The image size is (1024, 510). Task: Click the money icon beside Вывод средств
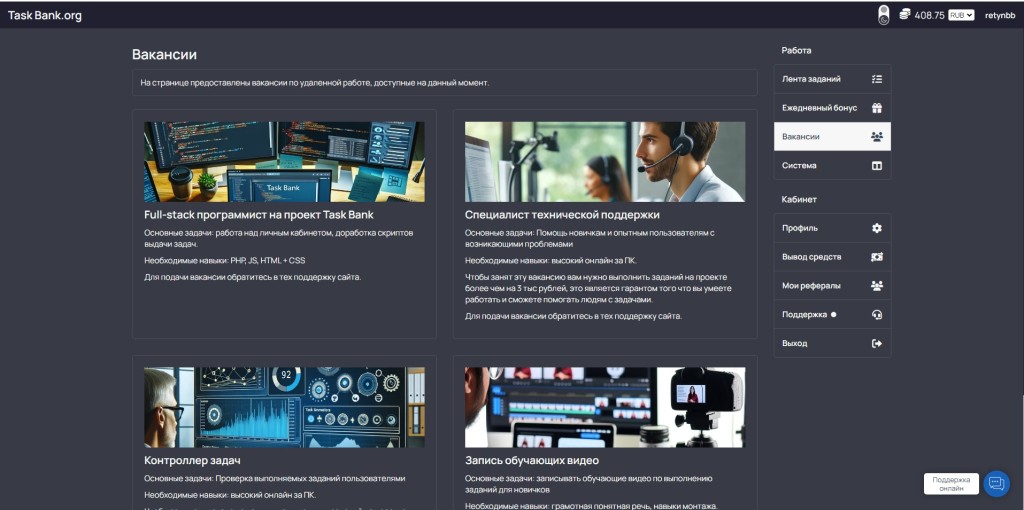(876, 257)
